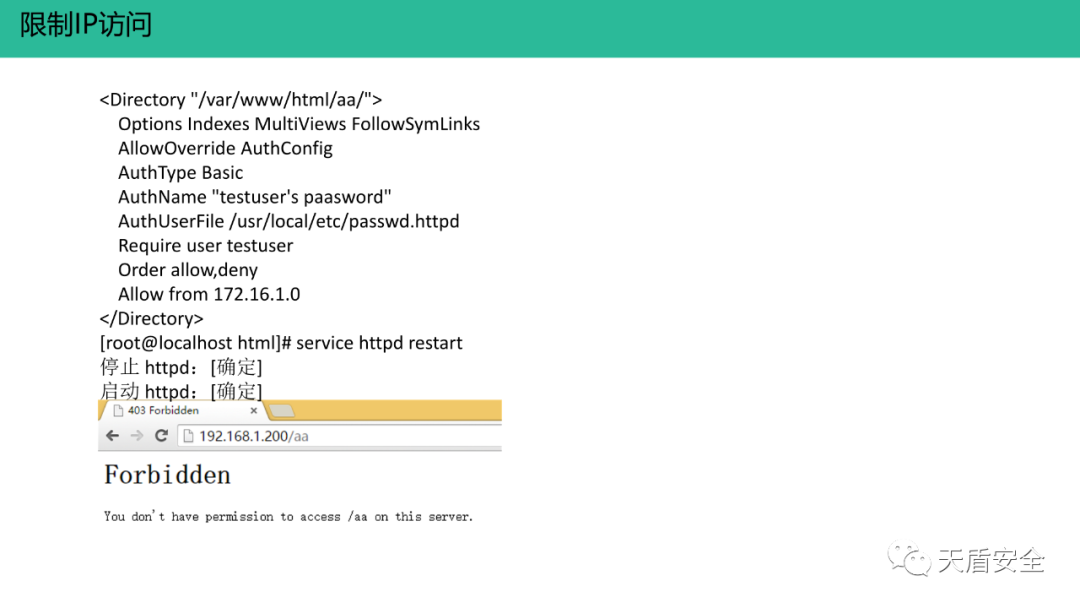The height and width of the screenshot is (608, 1080).
Task: Close the 403 Forbidden tab
Action: coord(253,410)
